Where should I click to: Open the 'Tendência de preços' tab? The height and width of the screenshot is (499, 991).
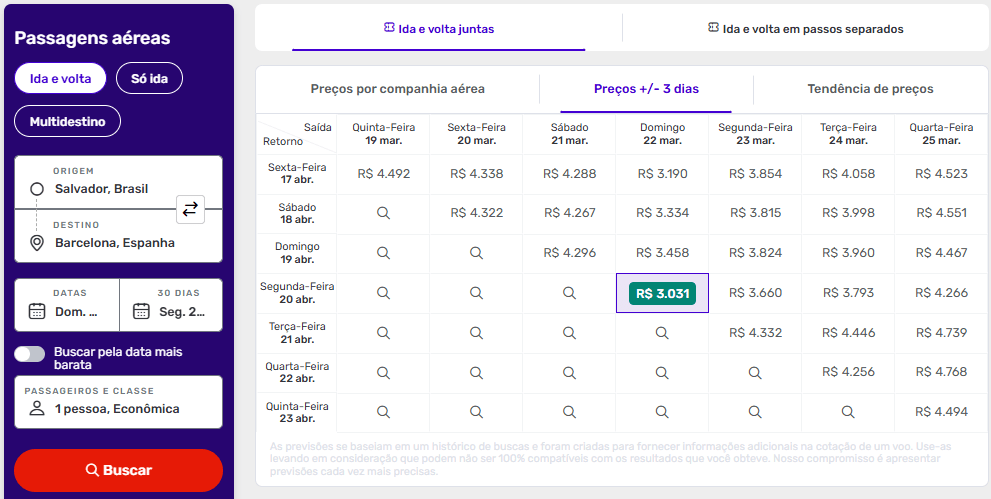[x=870, y=89]
